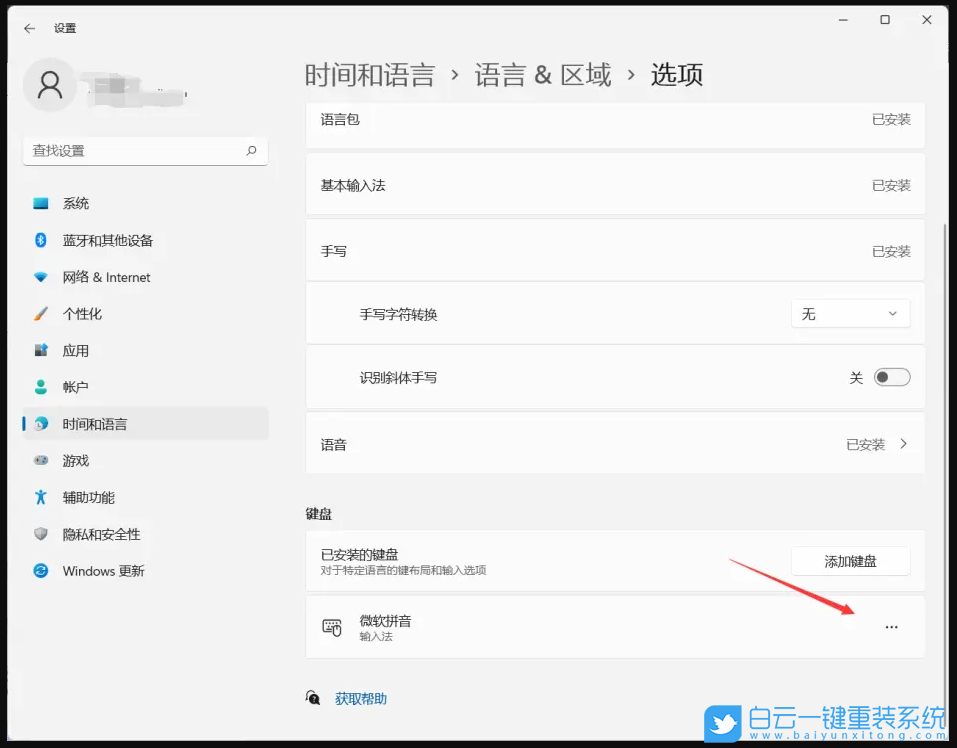Expand the 语音 settings row

point(614,443)
